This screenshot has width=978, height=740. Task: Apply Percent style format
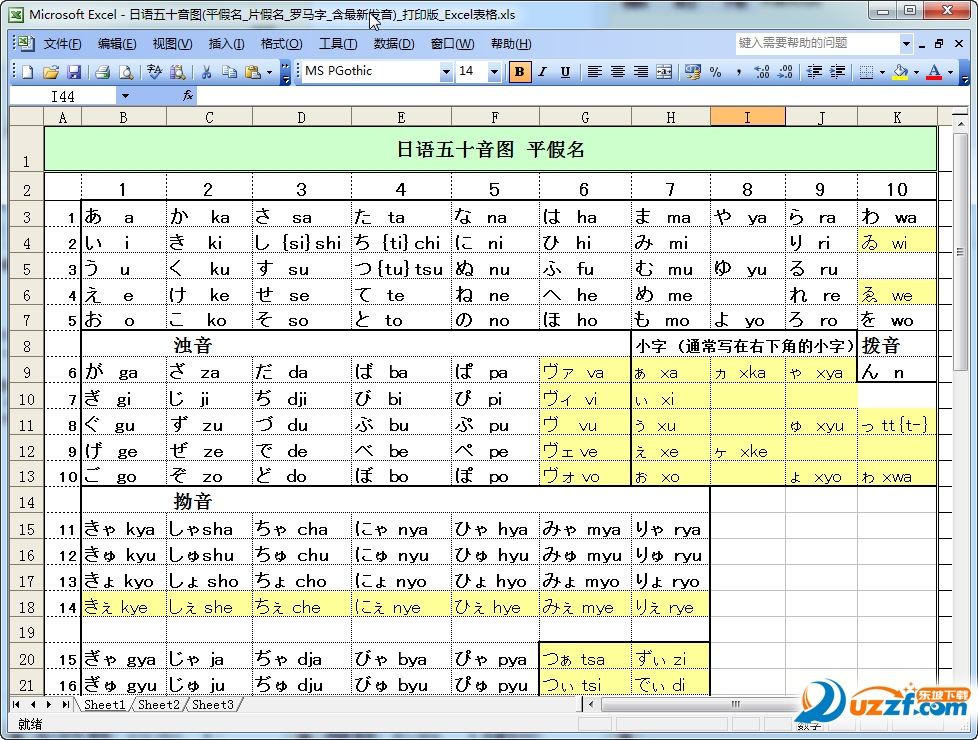[715, 72]
